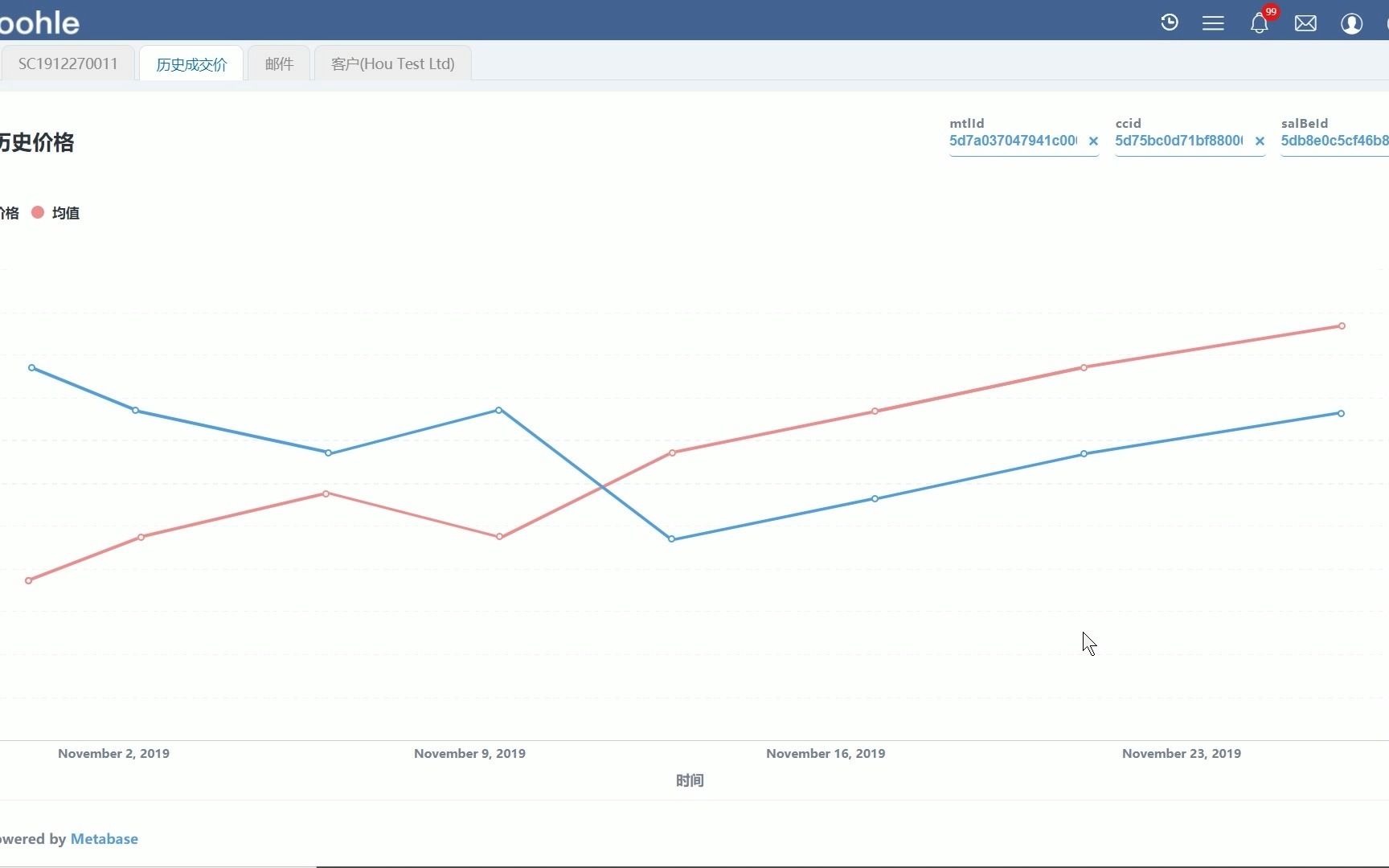
Task: Clear the ccid filter value
Action: (1260, 141)
